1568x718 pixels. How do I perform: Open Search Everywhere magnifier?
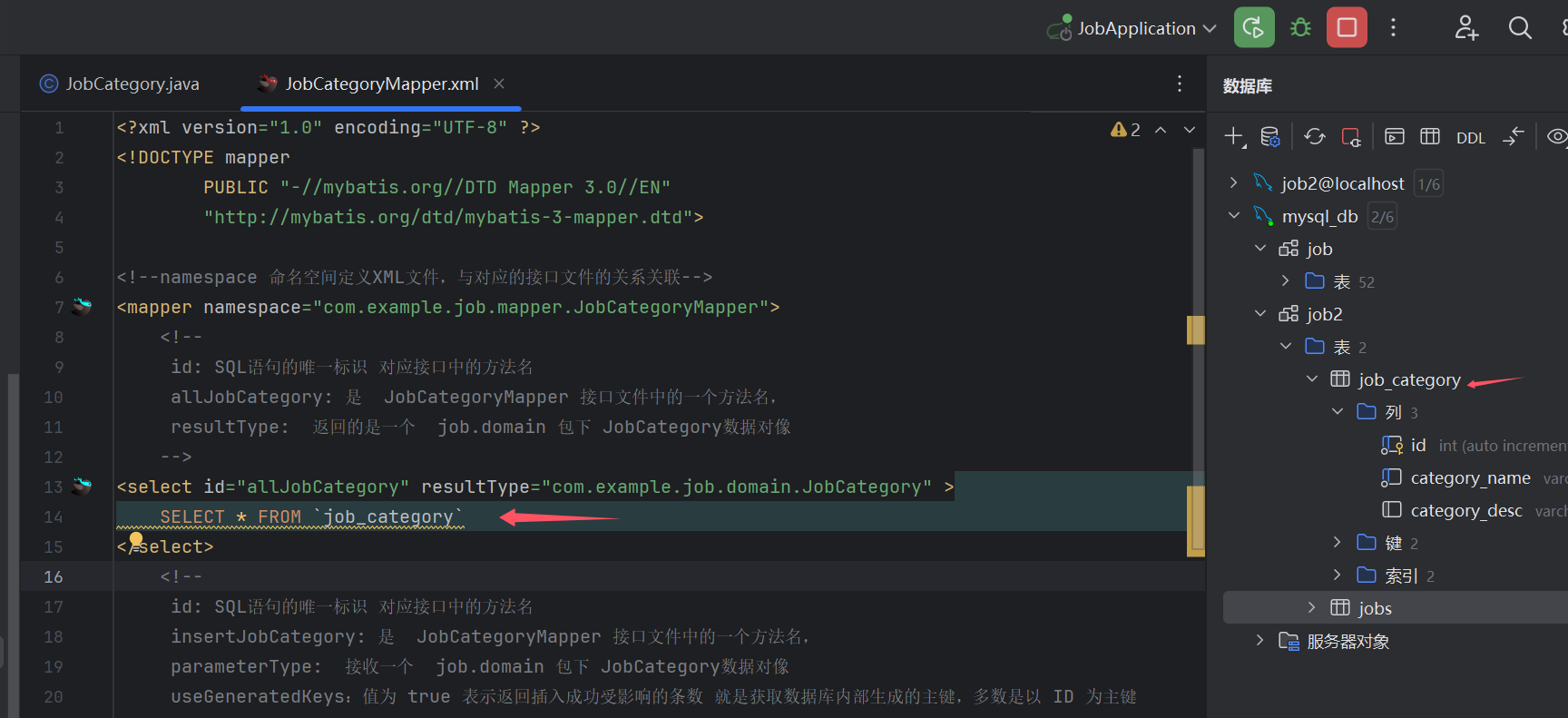(1520, 28)
